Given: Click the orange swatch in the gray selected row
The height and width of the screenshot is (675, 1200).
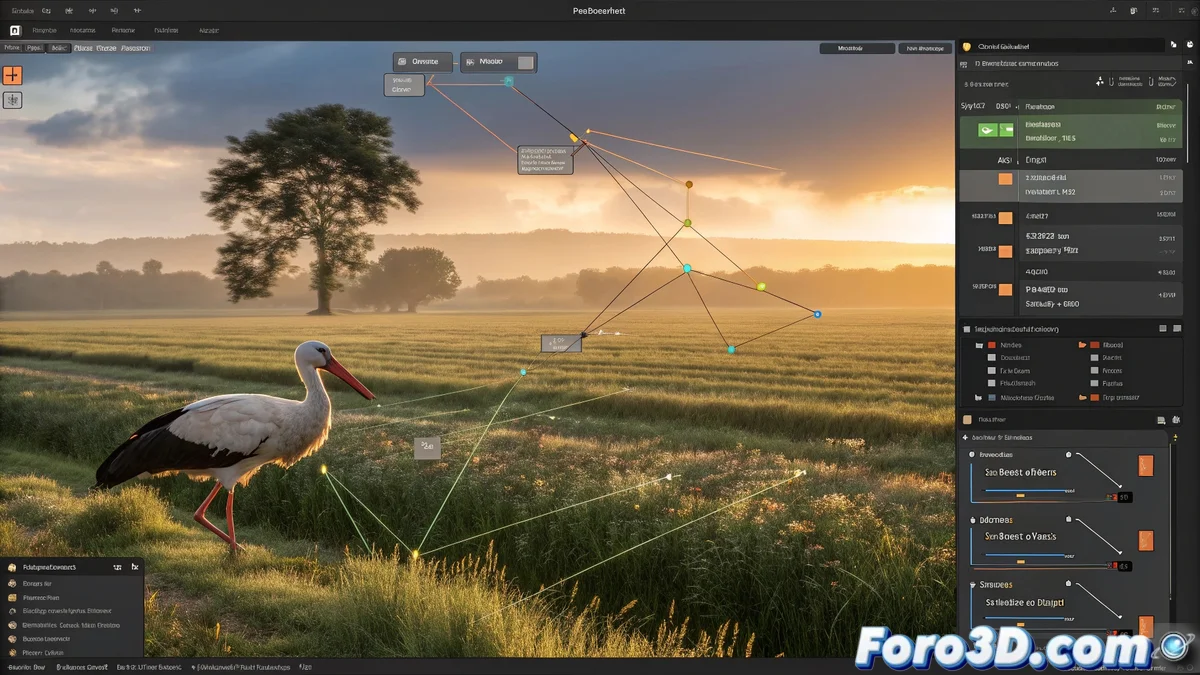Looking at the screenshot, I should coord(1005,179).
